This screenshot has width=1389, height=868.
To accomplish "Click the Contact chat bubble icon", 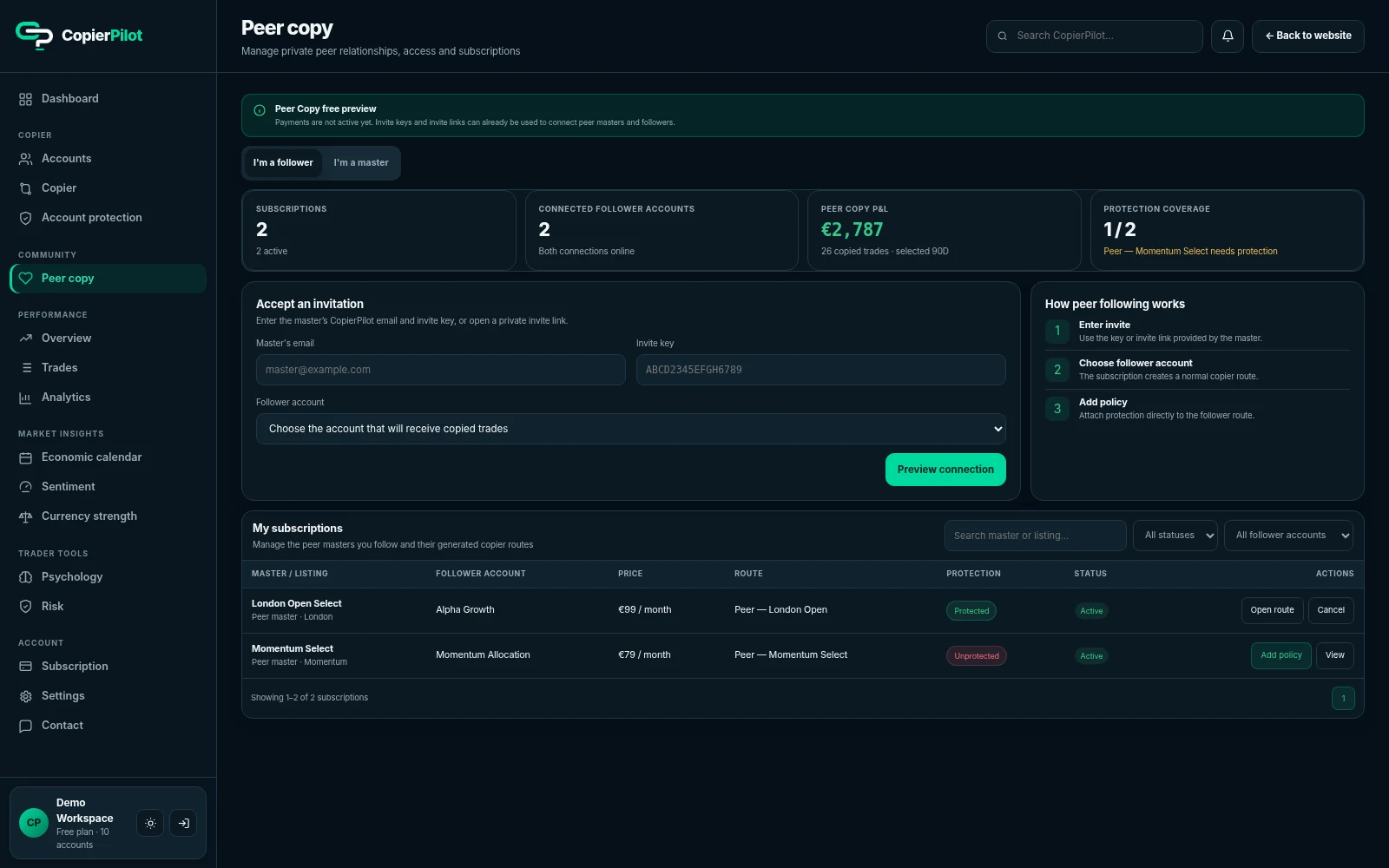I will coord(25,726).
